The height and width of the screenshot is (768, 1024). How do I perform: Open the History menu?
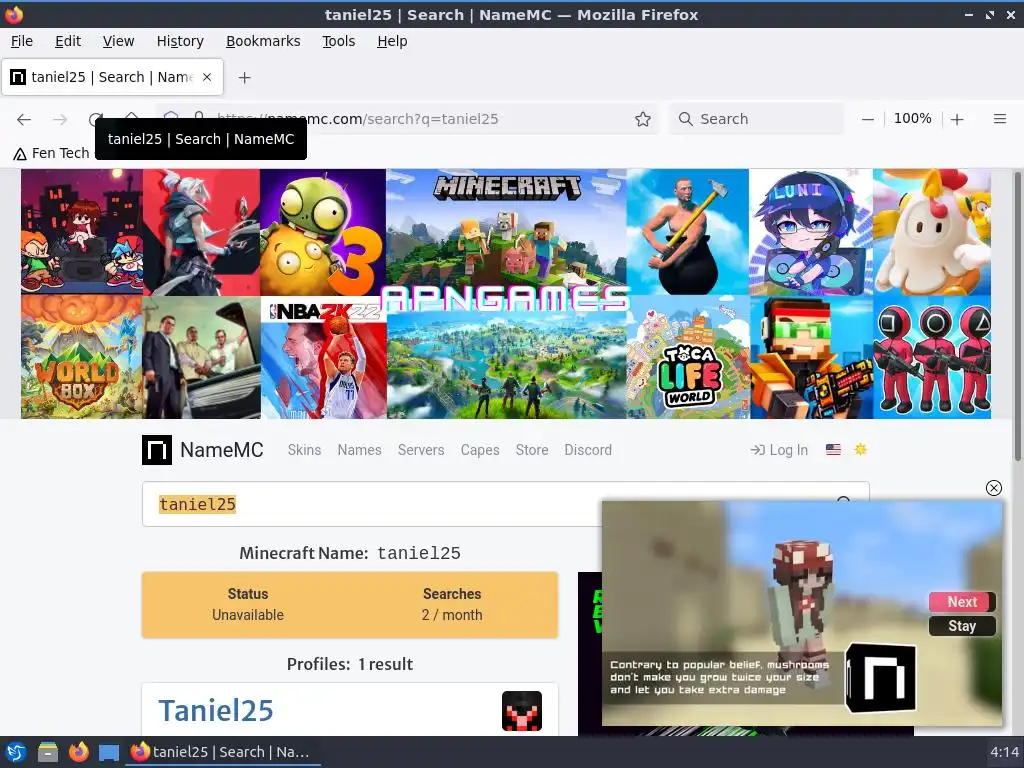(180, 41)
